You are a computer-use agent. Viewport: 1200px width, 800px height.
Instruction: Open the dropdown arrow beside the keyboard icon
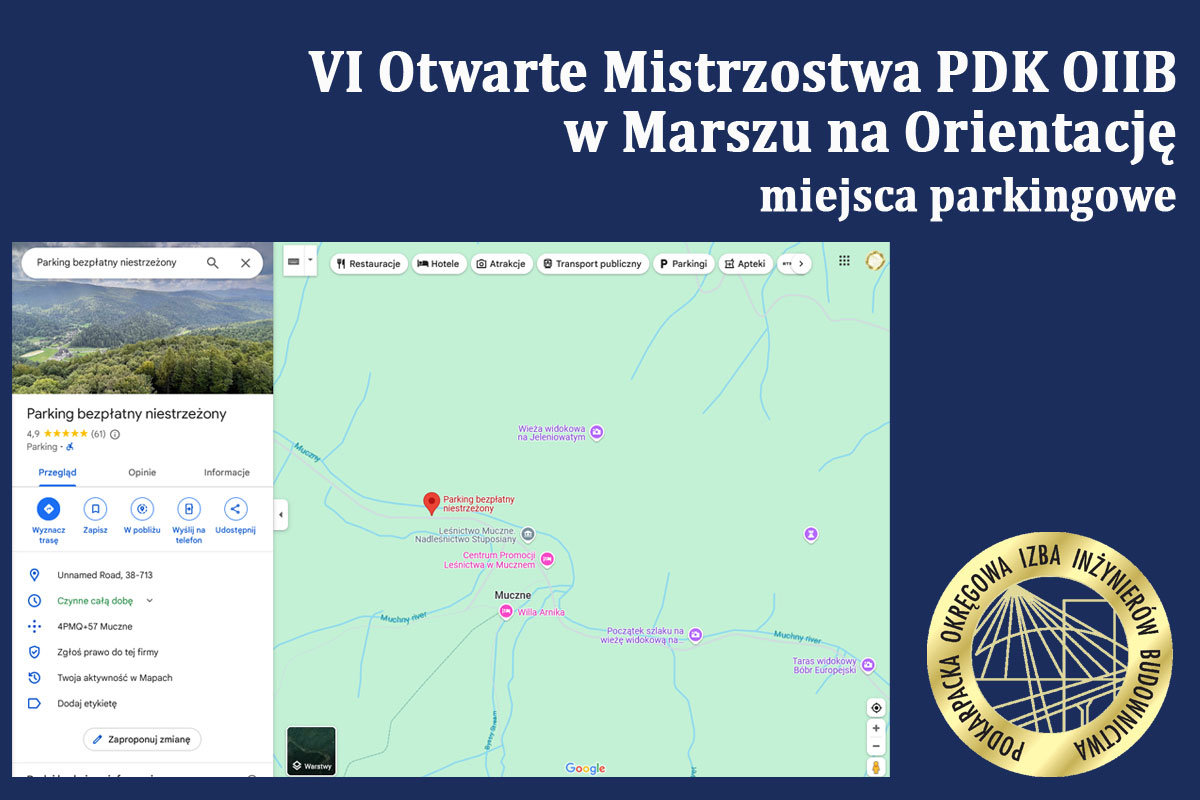310,260
